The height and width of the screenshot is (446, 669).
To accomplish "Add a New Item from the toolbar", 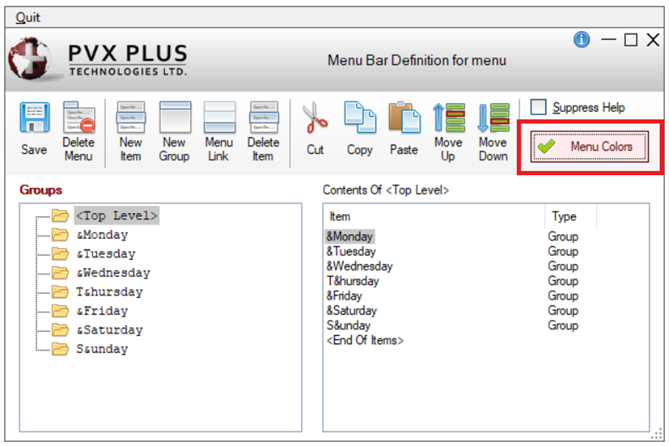I will tap(131, 119).
